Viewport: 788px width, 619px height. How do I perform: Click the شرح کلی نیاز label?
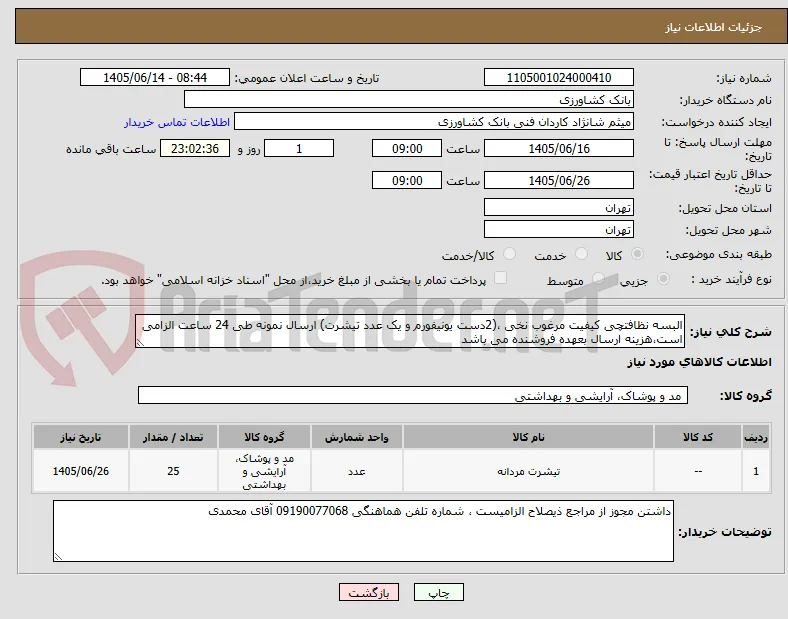pyautogui.click(x=731, y=332)
